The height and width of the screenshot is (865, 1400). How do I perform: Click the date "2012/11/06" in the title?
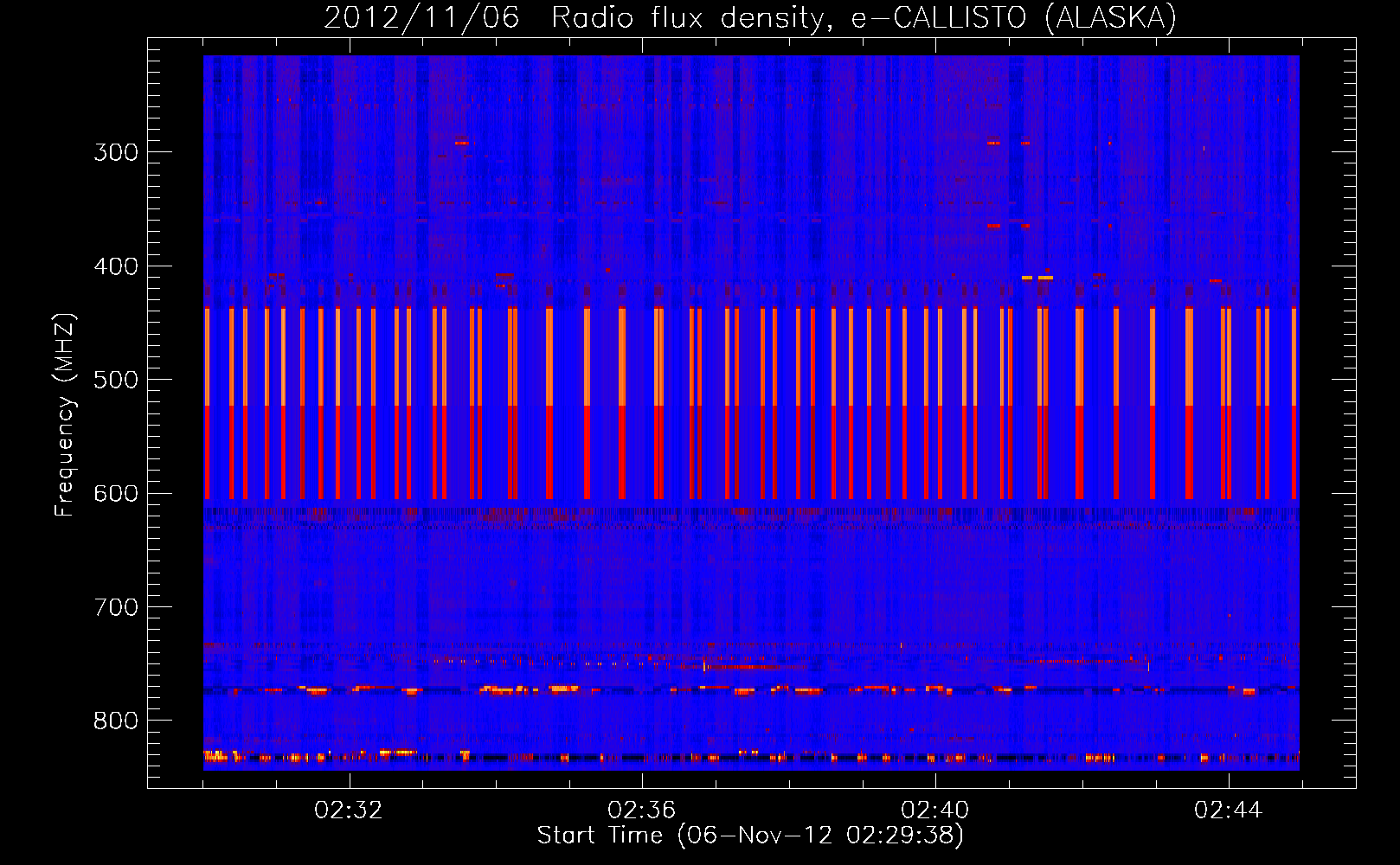(421, 17)
